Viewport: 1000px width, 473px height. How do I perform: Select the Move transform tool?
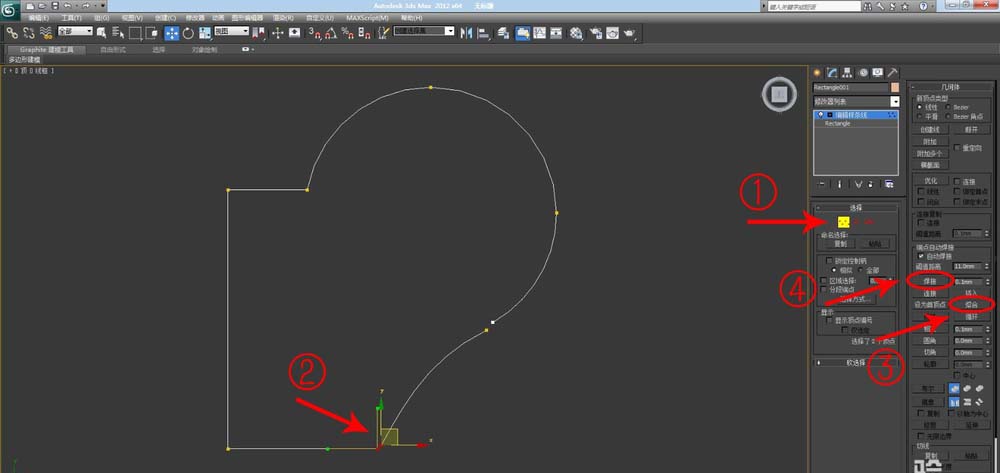[x=172, y=33]
